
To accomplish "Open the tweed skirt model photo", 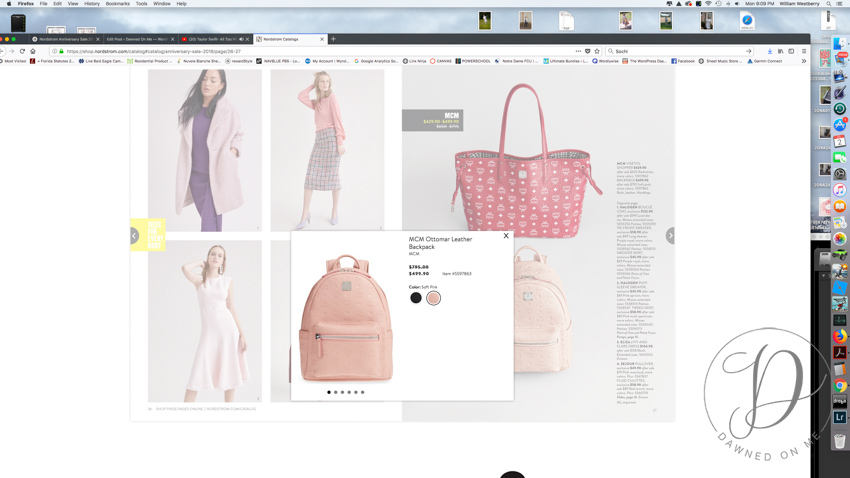I will pyautogui.click(x=327, y=150).
